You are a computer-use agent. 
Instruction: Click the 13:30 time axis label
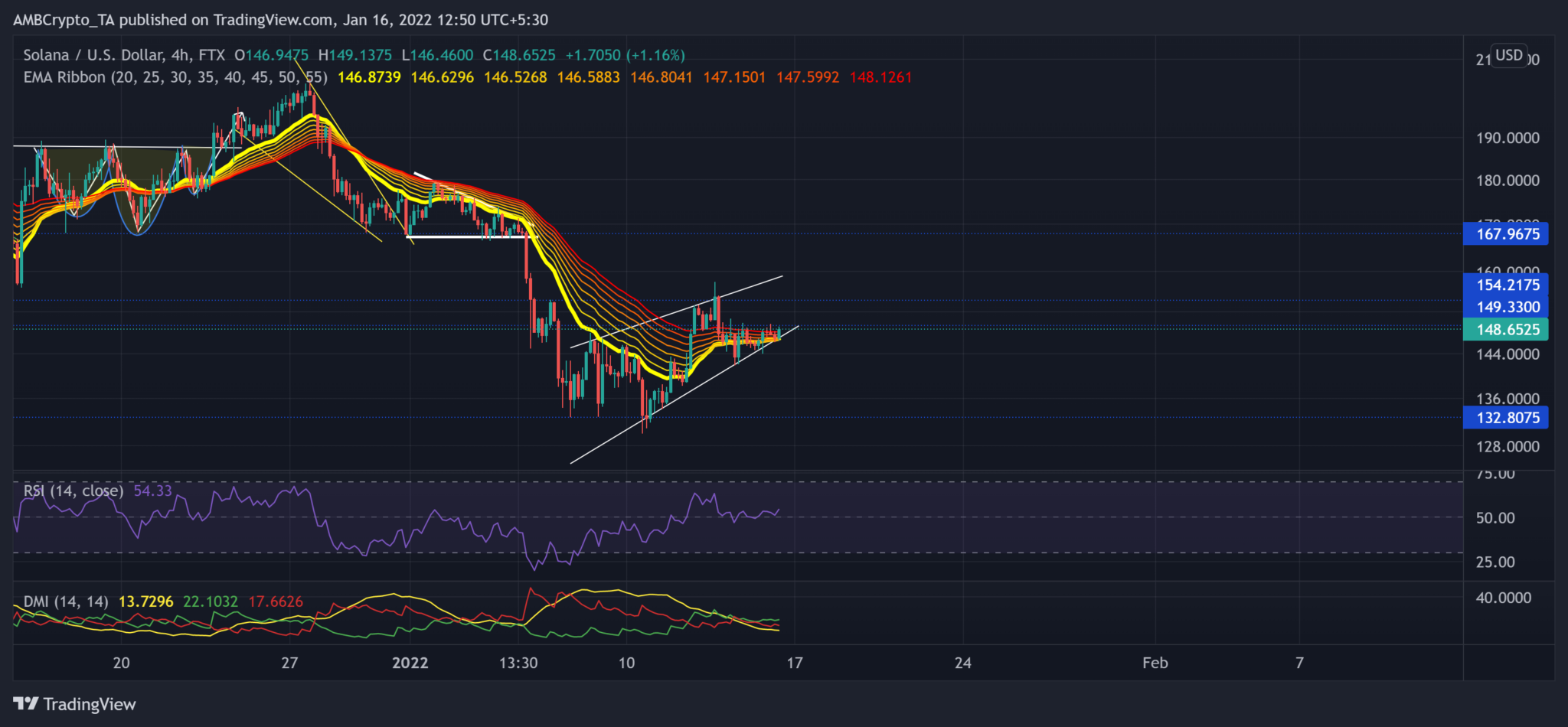tap(518, 663)
